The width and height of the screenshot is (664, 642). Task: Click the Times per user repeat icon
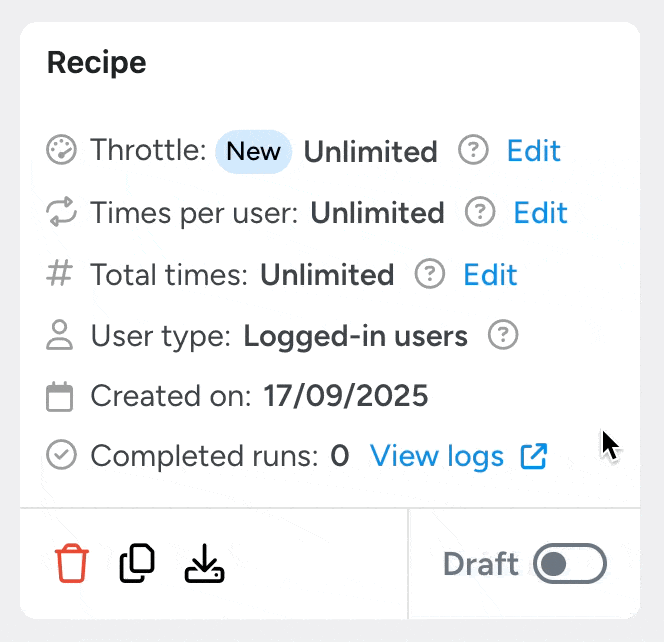click(x=62, y=212)
